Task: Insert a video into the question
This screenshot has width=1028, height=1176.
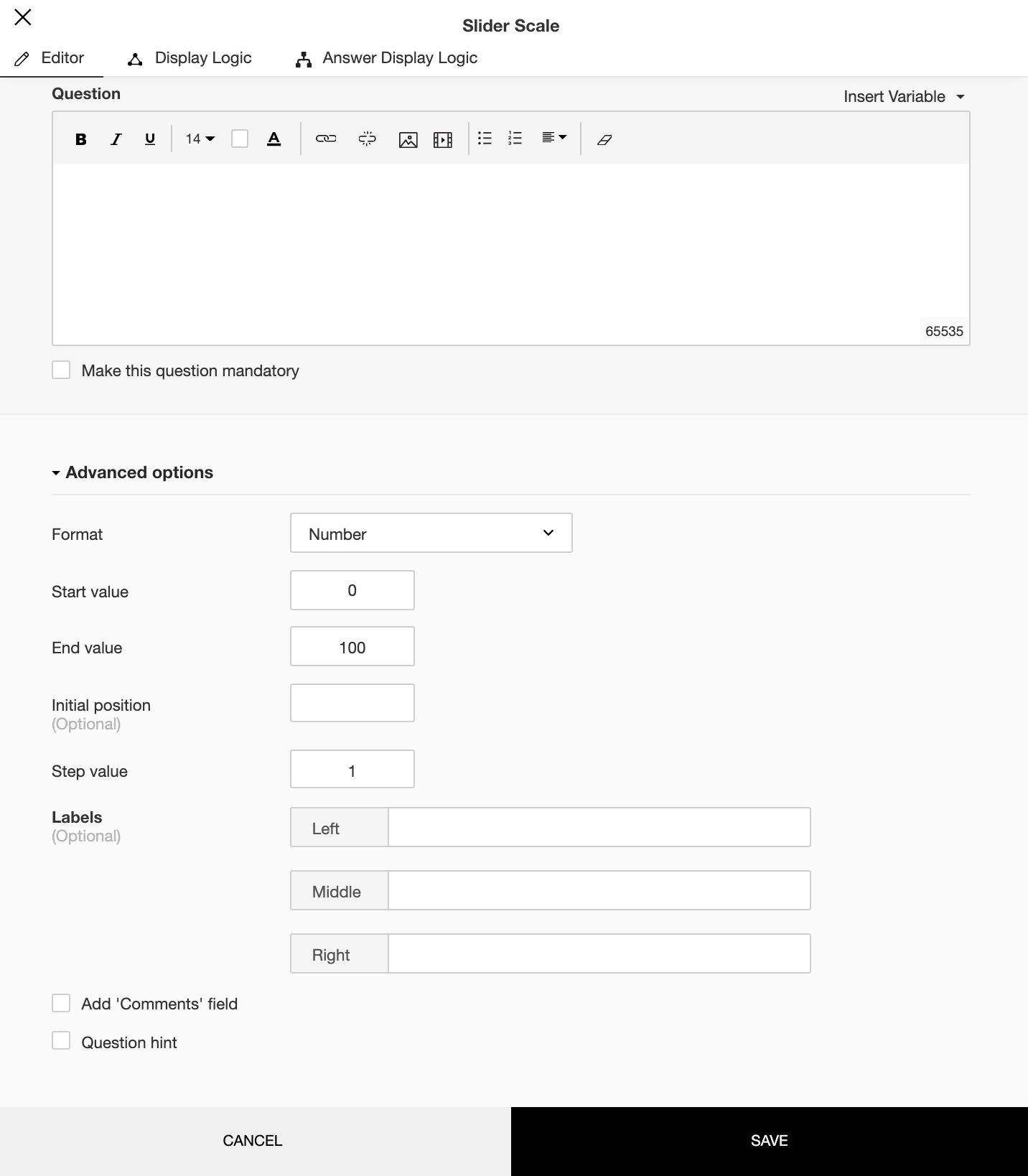Action: (443, 140)
